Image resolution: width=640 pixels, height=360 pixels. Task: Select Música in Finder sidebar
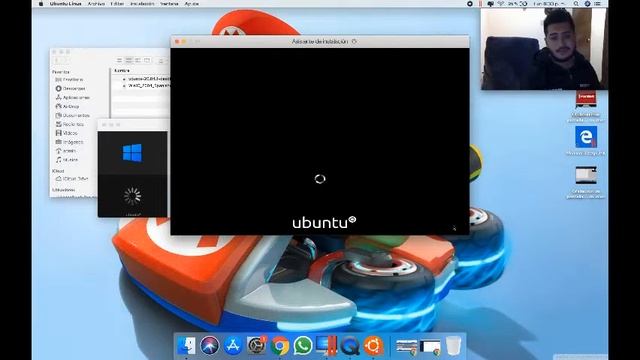[67, 160]
